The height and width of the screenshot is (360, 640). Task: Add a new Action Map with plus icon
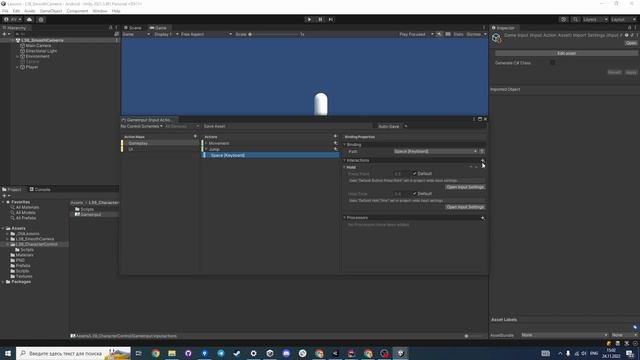pos(195,136)
